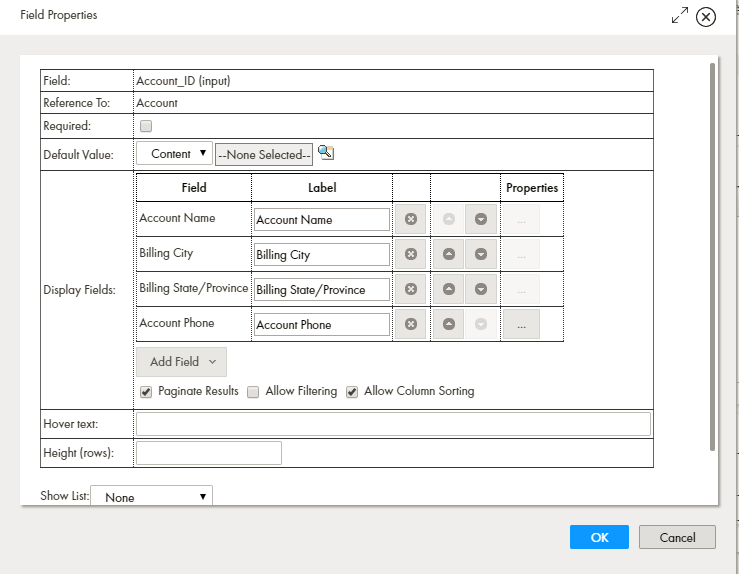
Task: Close the Field Properties dialog
Action: tap(706, 17)
